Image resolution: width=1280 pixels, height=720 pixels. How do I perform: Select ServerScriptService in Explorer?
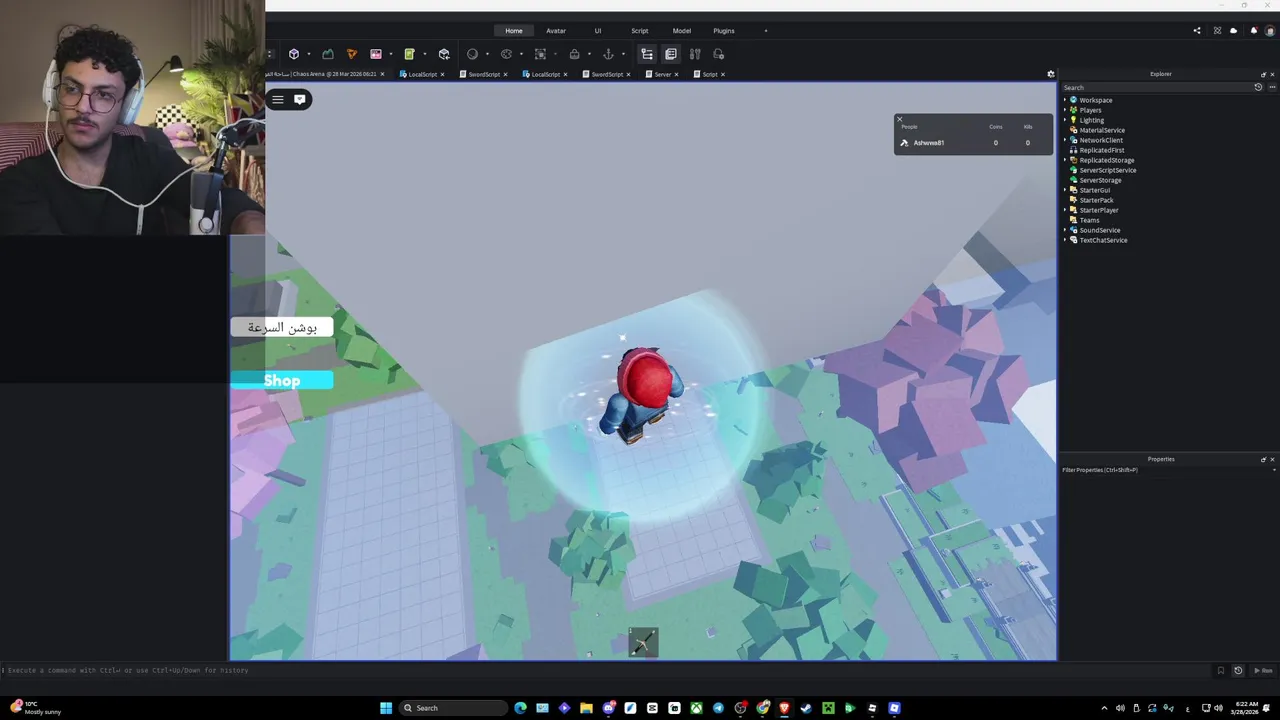point(1107,170)
